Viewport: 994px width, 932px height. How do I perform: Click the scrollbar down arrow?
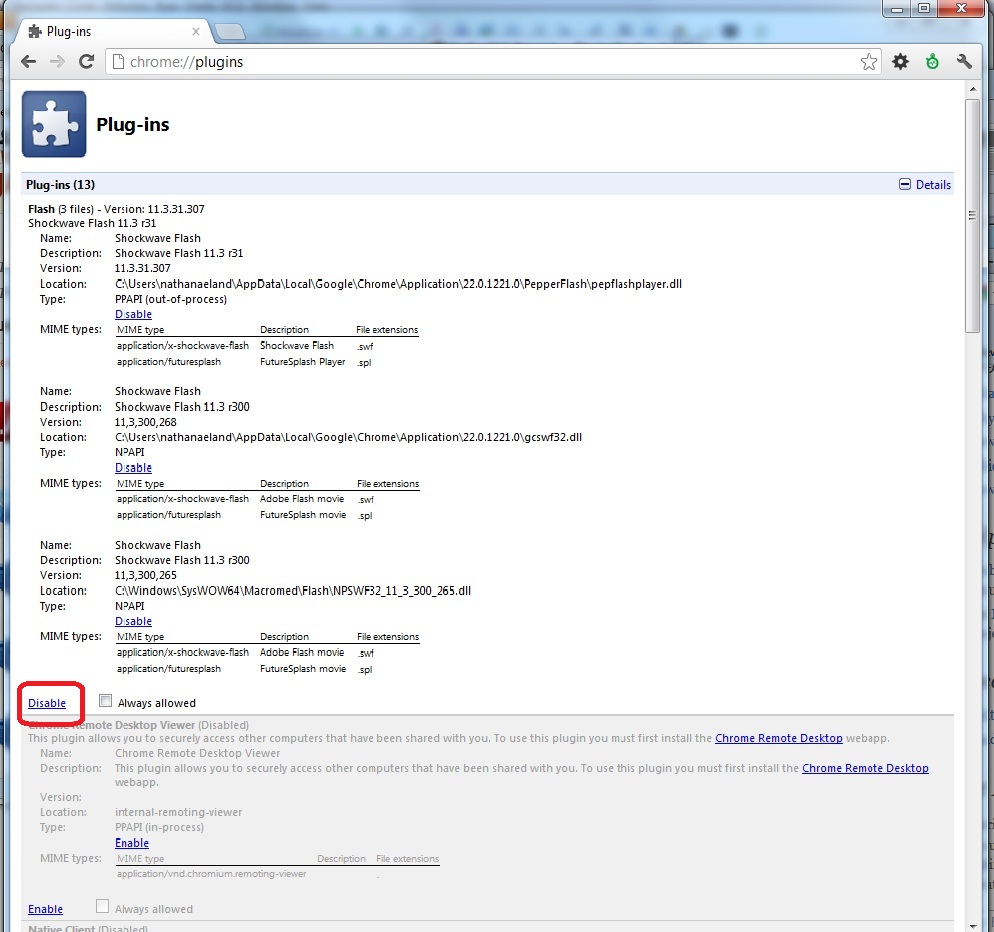[x=972, y=926]
